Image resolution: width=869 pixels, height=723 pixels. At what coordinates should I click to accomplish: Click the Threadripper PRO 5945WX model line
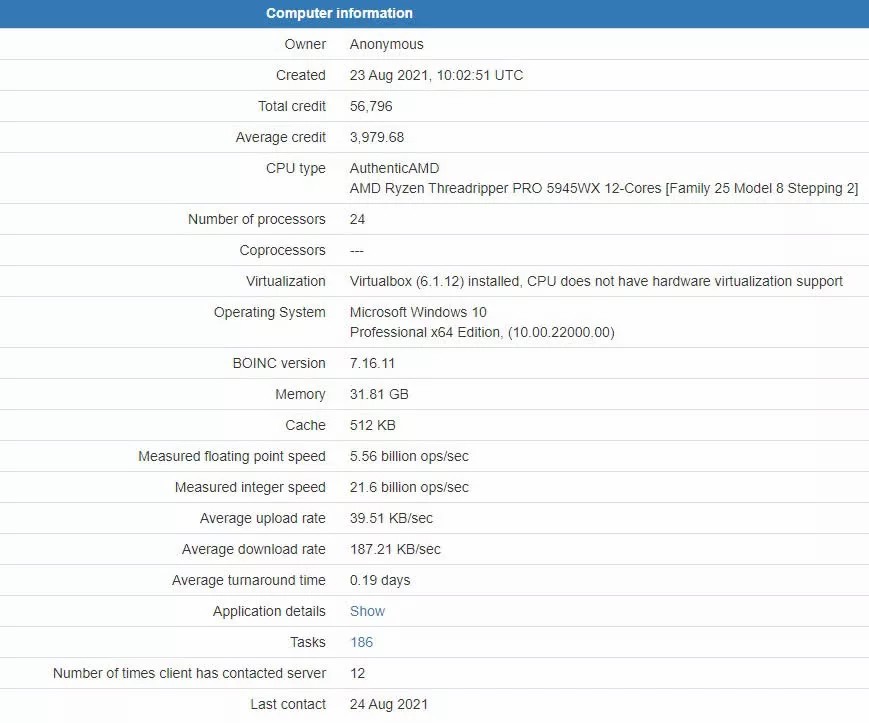point(604,188)
